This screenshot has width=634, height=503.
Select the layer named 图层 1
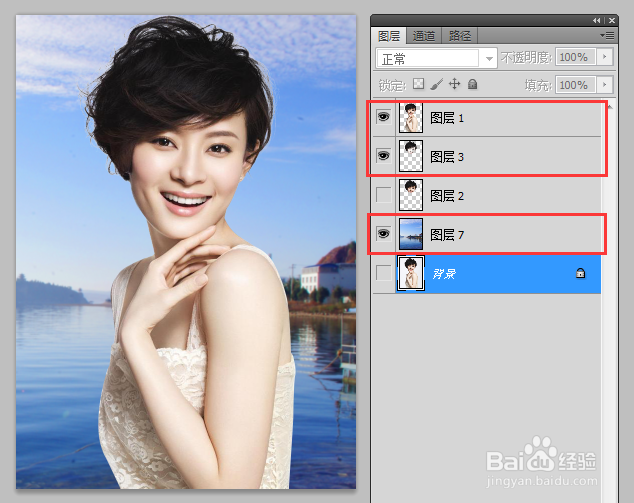point(486,117)
